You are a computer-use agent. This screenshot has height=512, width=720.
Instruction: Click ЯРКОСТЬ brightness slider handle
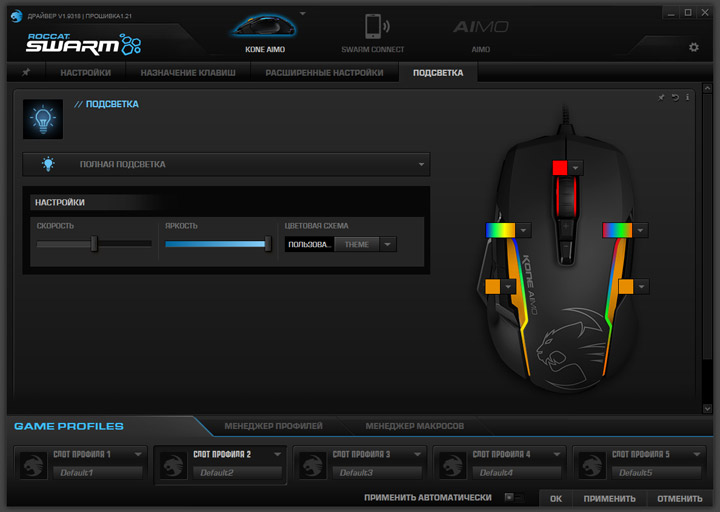(x=268, y=243)
